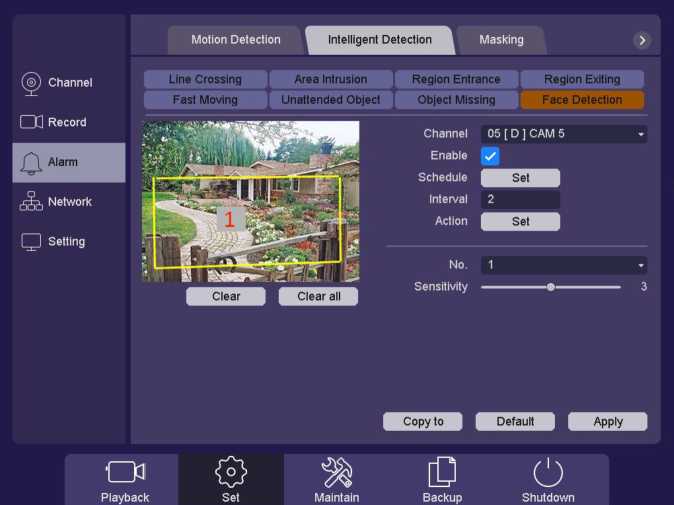Click the Alarm bell icon
Viewport: 674px width, 505px height.
[x=31, y=162]
